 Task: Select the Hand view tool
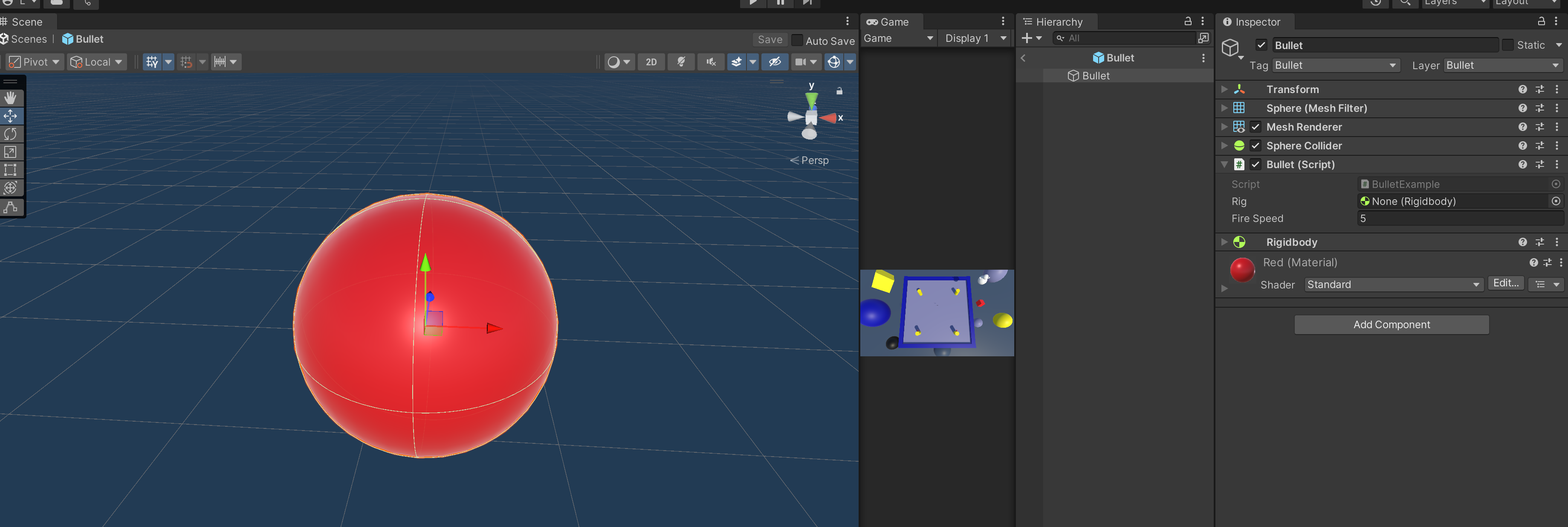click(10, 98)
